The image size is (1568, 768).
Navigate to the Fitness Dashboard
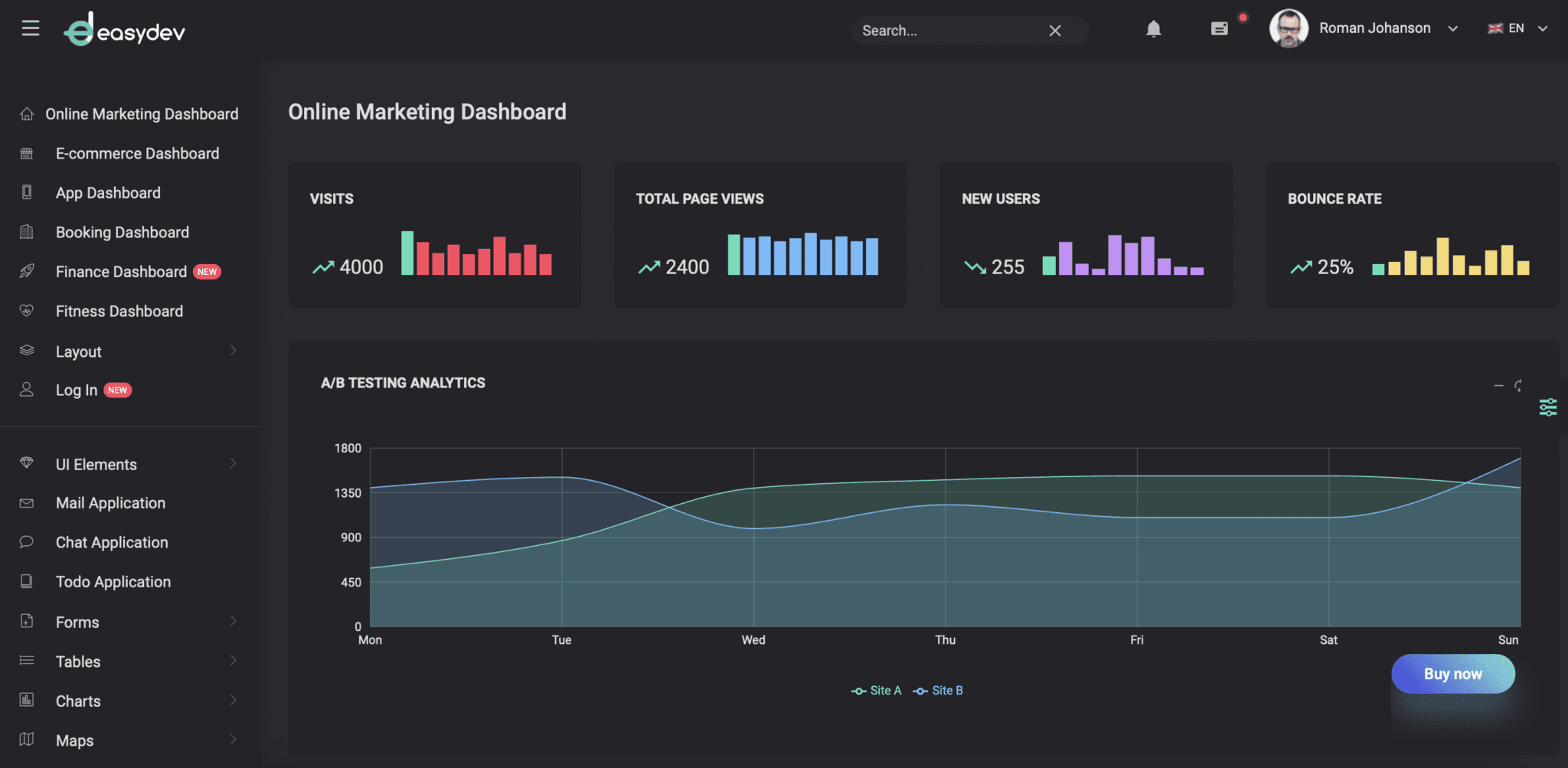(119, 311)
